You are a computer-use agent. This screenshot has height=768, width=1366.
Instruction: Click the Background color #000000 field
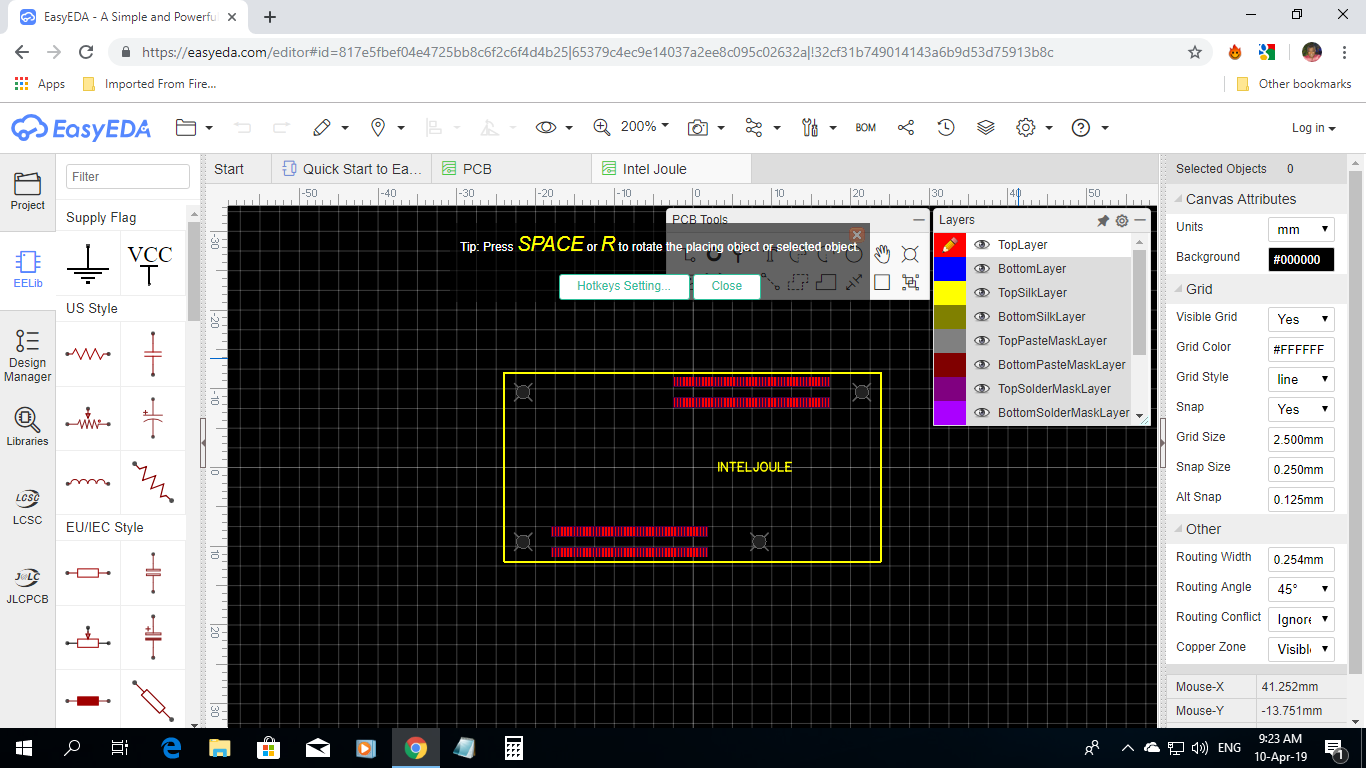point(1301,259)
